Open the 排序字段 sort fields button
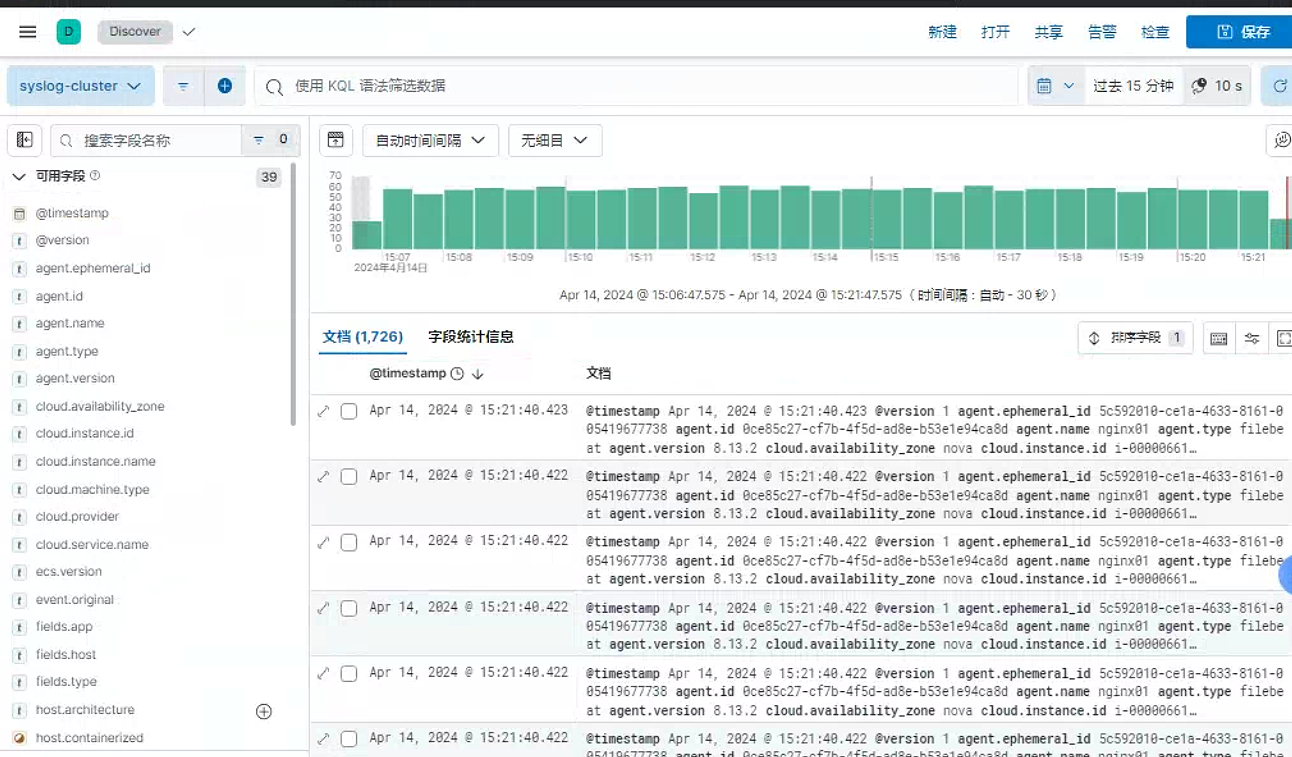 [x=1135, y=338]
